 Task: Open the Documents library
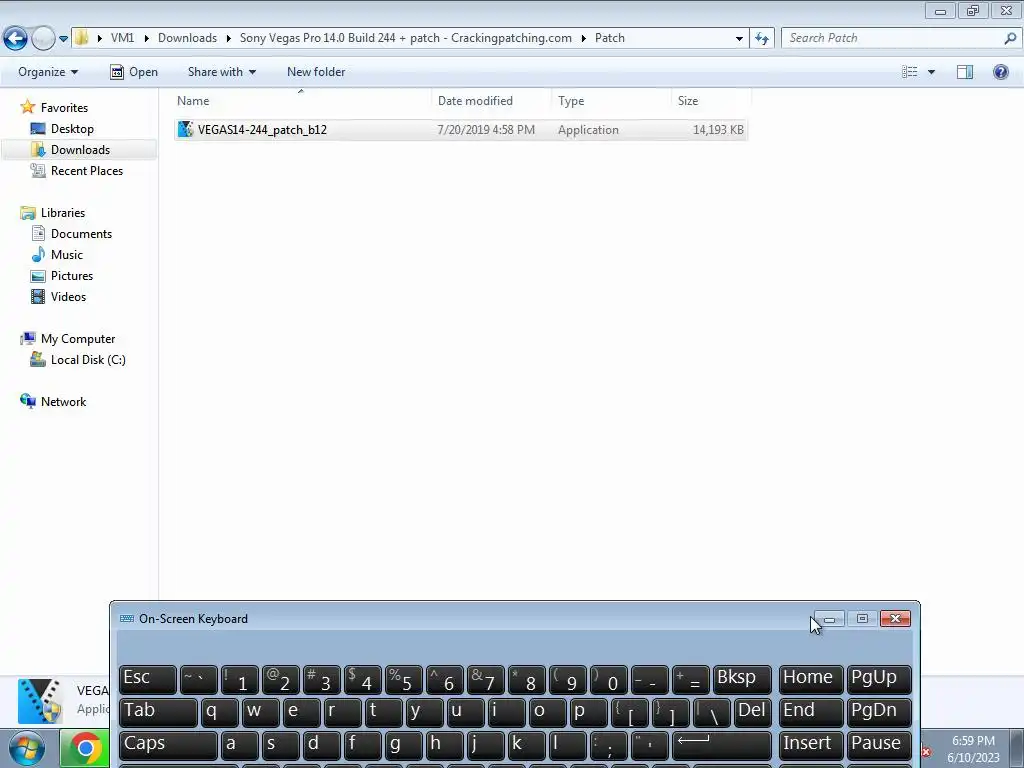[x=81, y=234]
